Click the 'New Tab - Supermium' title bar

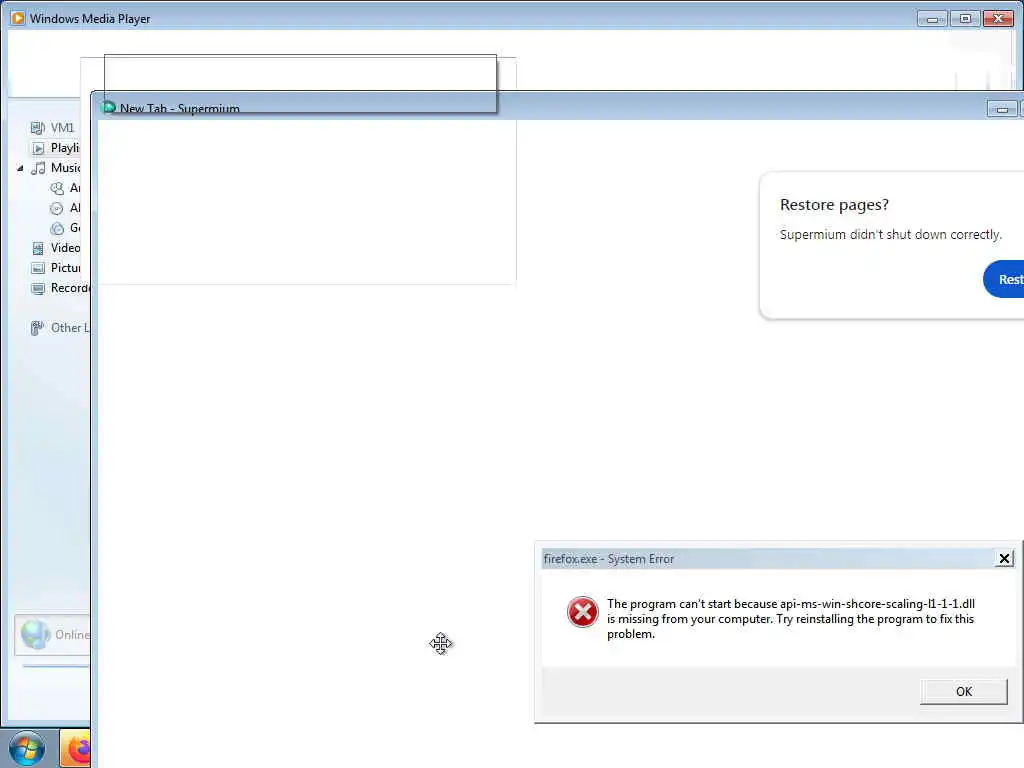555,108
